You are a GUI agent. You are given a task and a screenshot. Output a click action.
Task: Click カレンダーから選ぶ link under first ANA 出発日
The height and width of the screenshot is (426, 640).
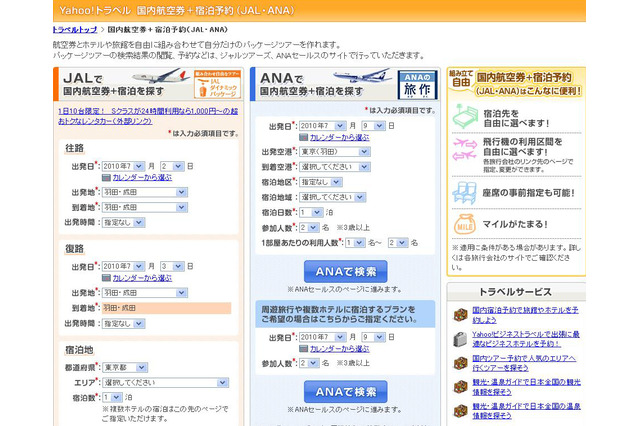click(339, 138)
